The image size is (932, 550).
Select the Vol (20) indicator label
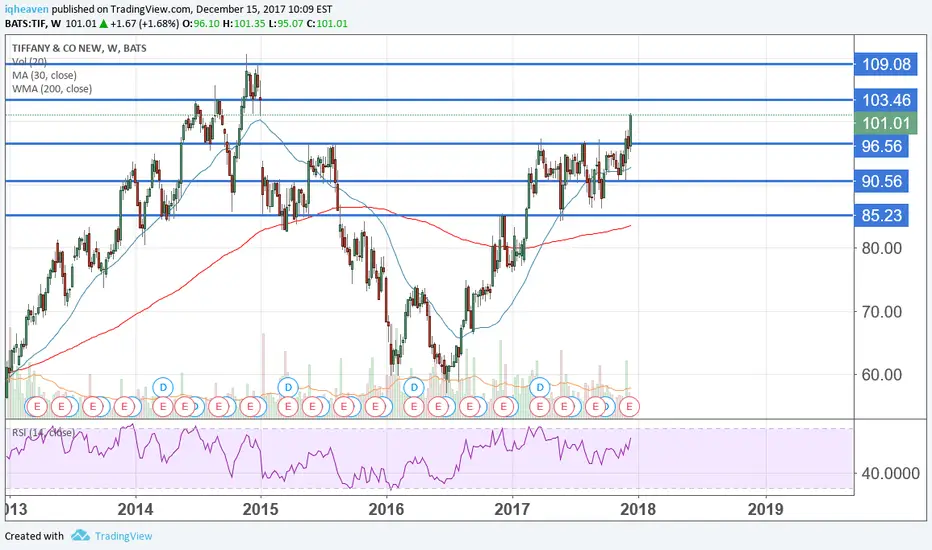click(29, 61)
